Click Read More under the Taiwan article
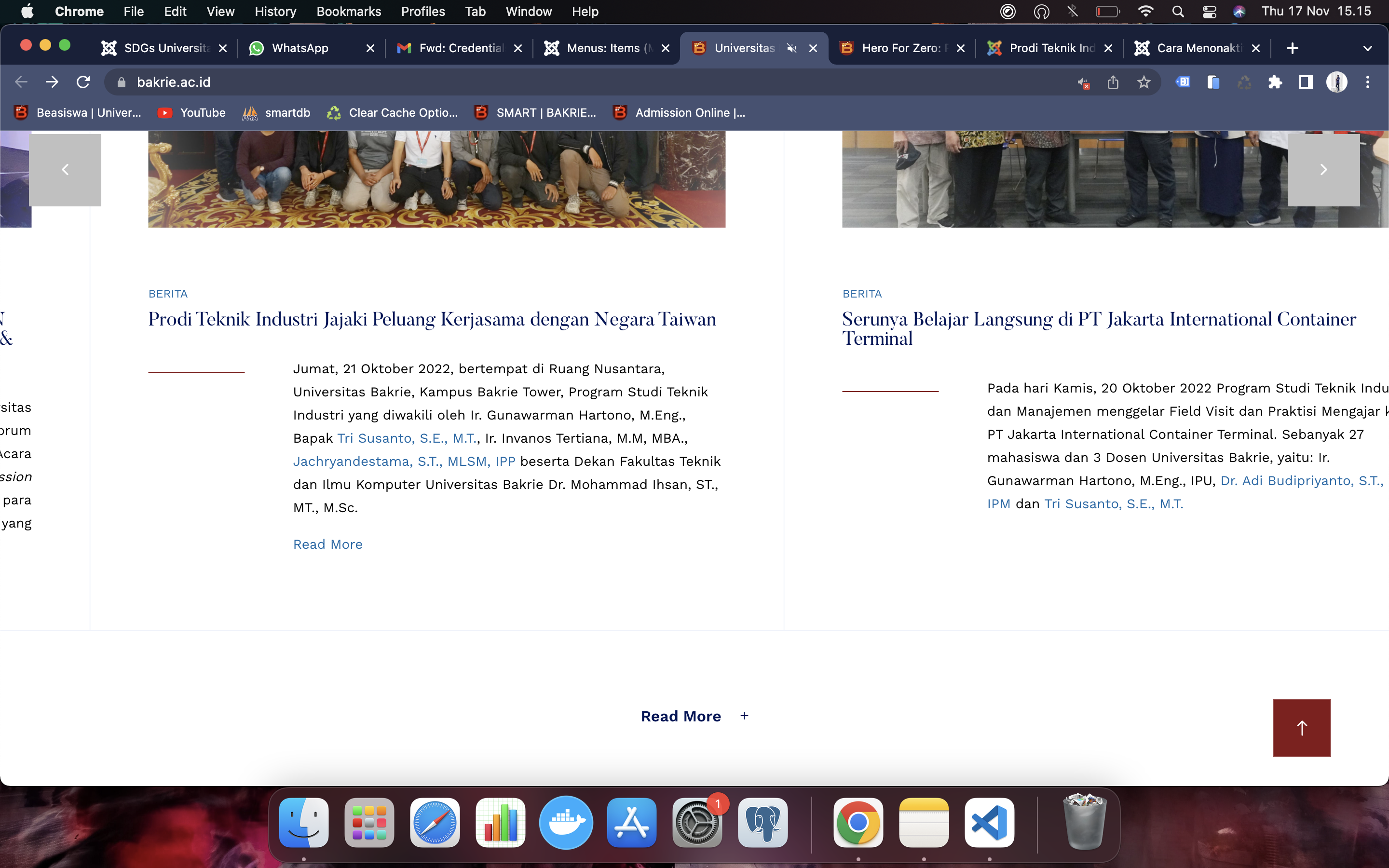The height and width of the screenshot is (868, 1389). click(327, 544)
